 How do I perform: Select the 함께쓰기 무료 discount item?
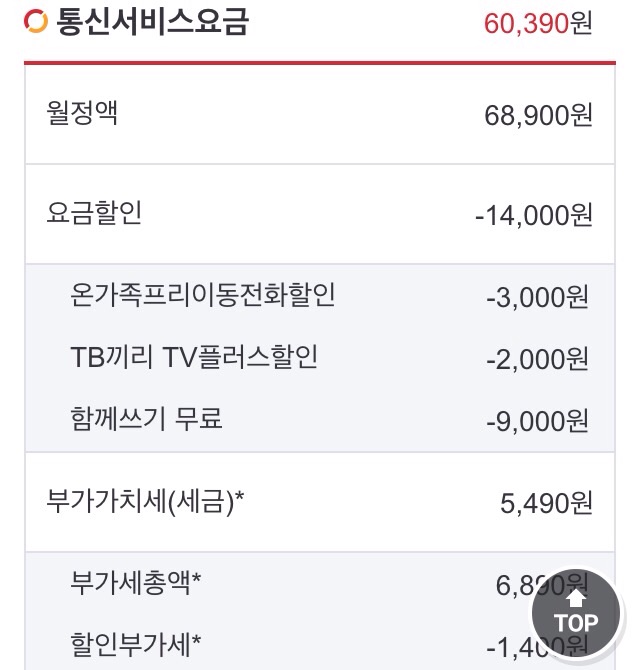click(146, 419)
